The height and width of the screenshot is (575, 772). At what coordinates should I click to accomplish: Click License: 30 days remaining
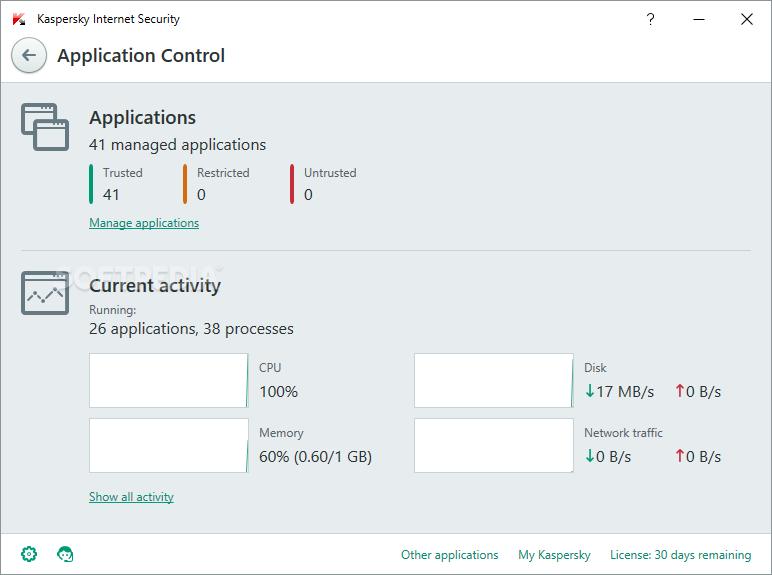[680, 555]
